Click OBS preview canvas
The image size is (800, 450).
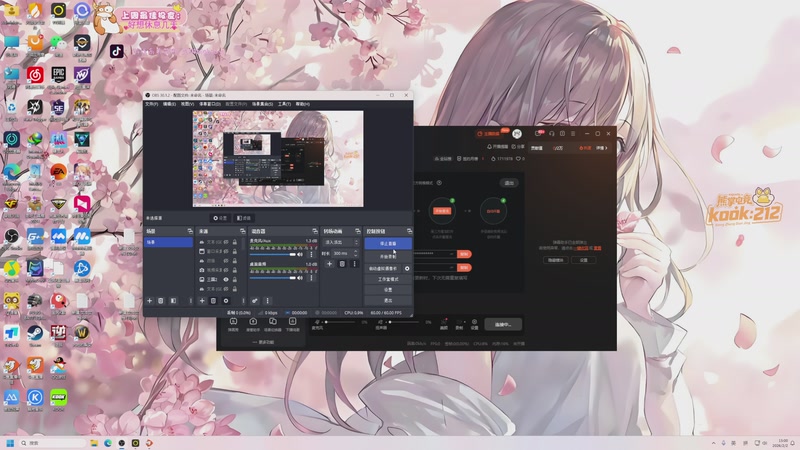point(278,159)
